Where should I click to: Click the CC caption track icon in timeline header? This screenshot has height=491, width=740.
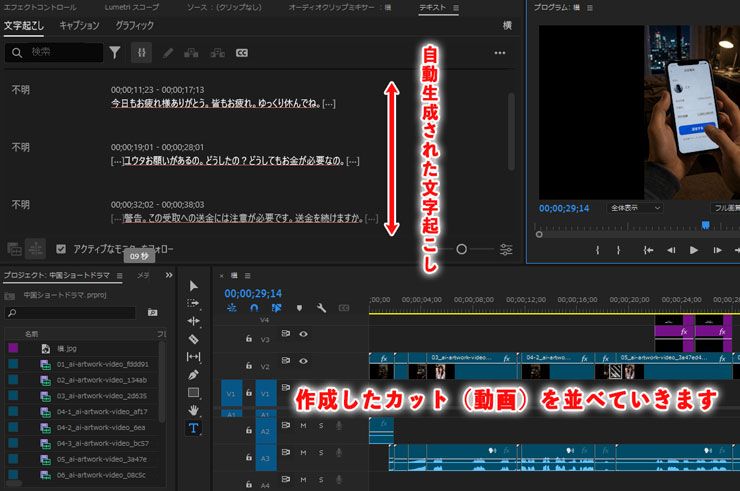344,308
